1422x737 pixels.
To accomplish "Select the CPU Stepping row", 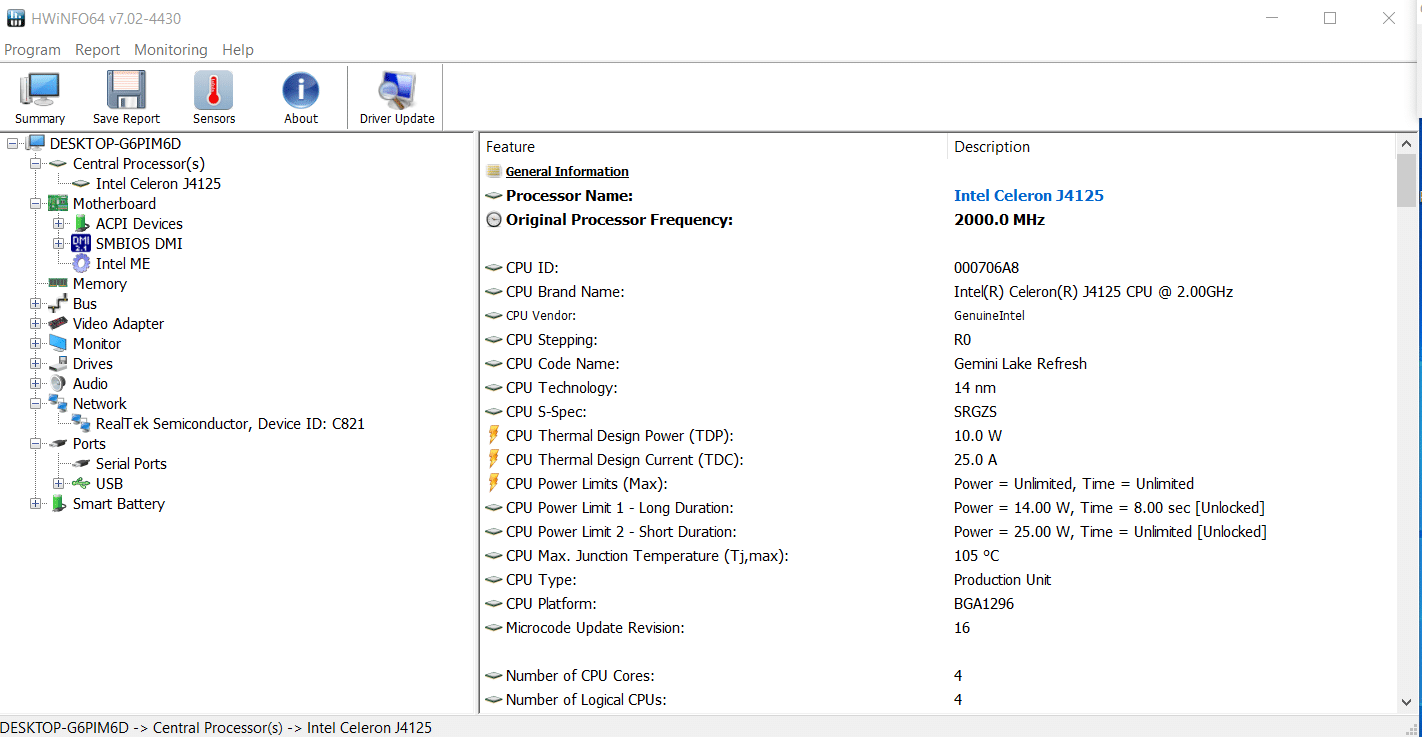I will tap(938, 340).
